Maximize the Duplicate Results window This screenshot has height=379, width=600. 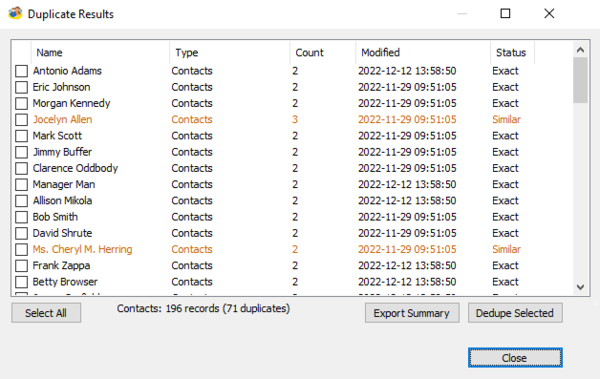tap(505, 14)
